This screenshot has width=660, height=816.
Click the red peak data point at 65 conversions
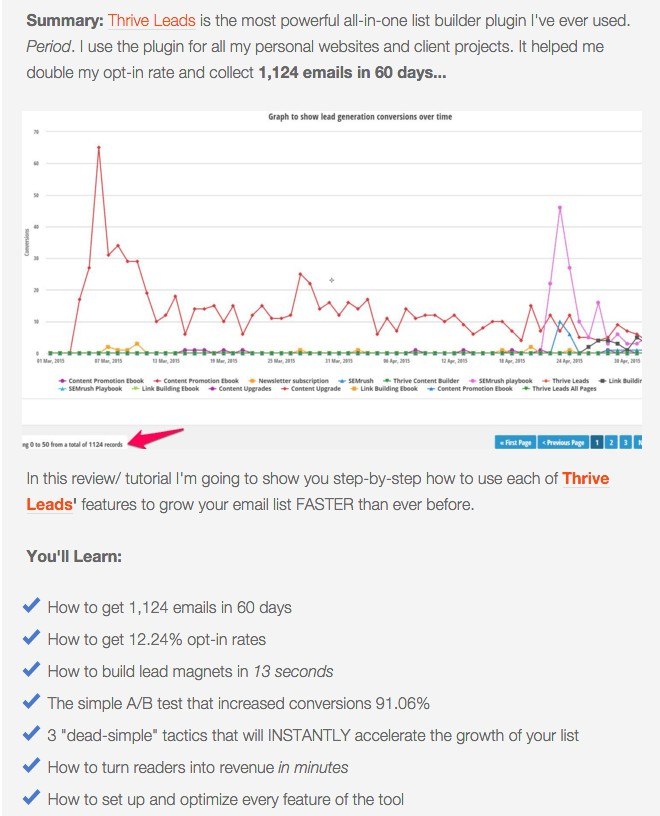98,147
